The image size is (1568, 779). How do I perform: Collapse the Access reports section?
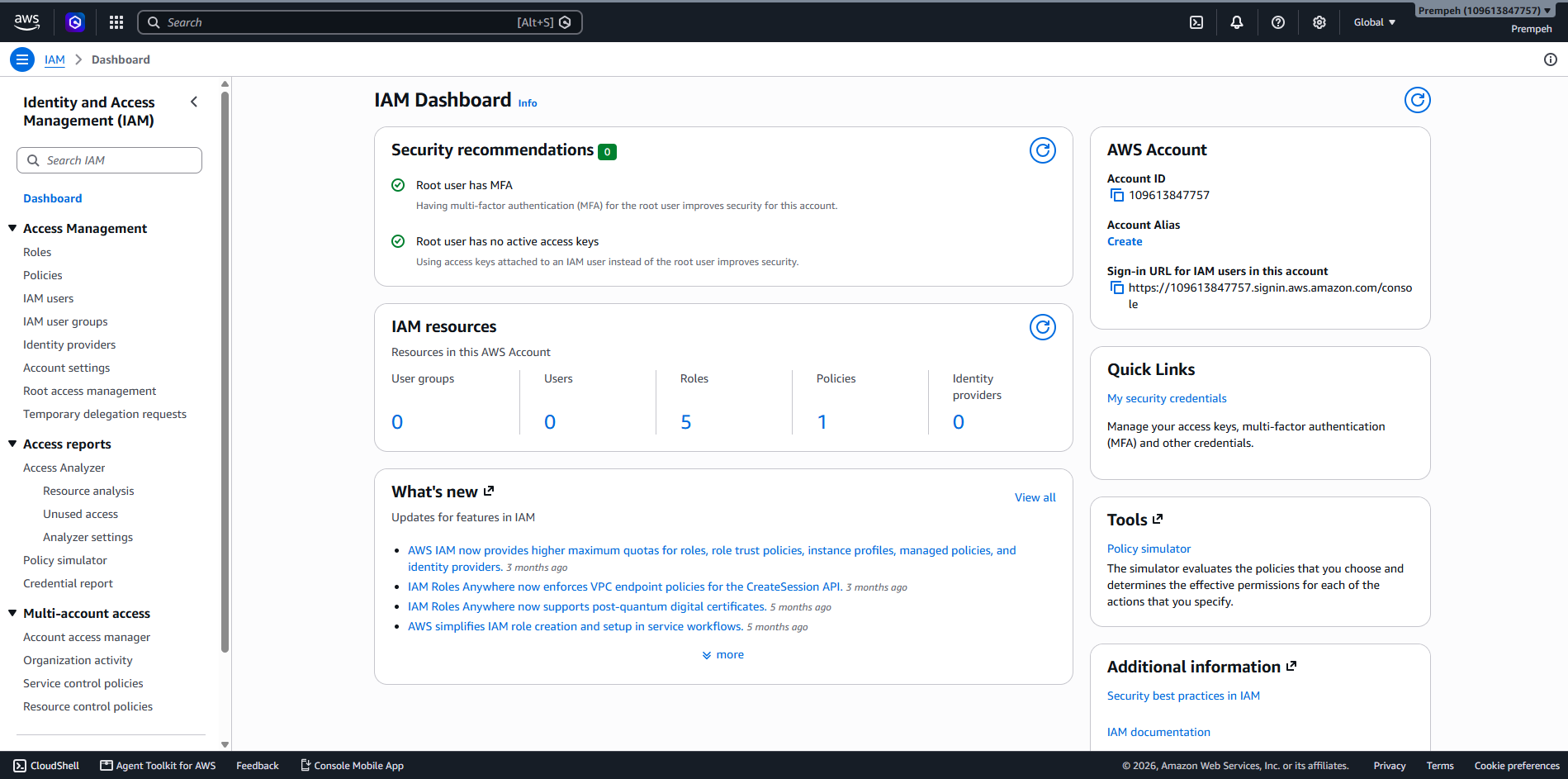(x=12, y=444)
